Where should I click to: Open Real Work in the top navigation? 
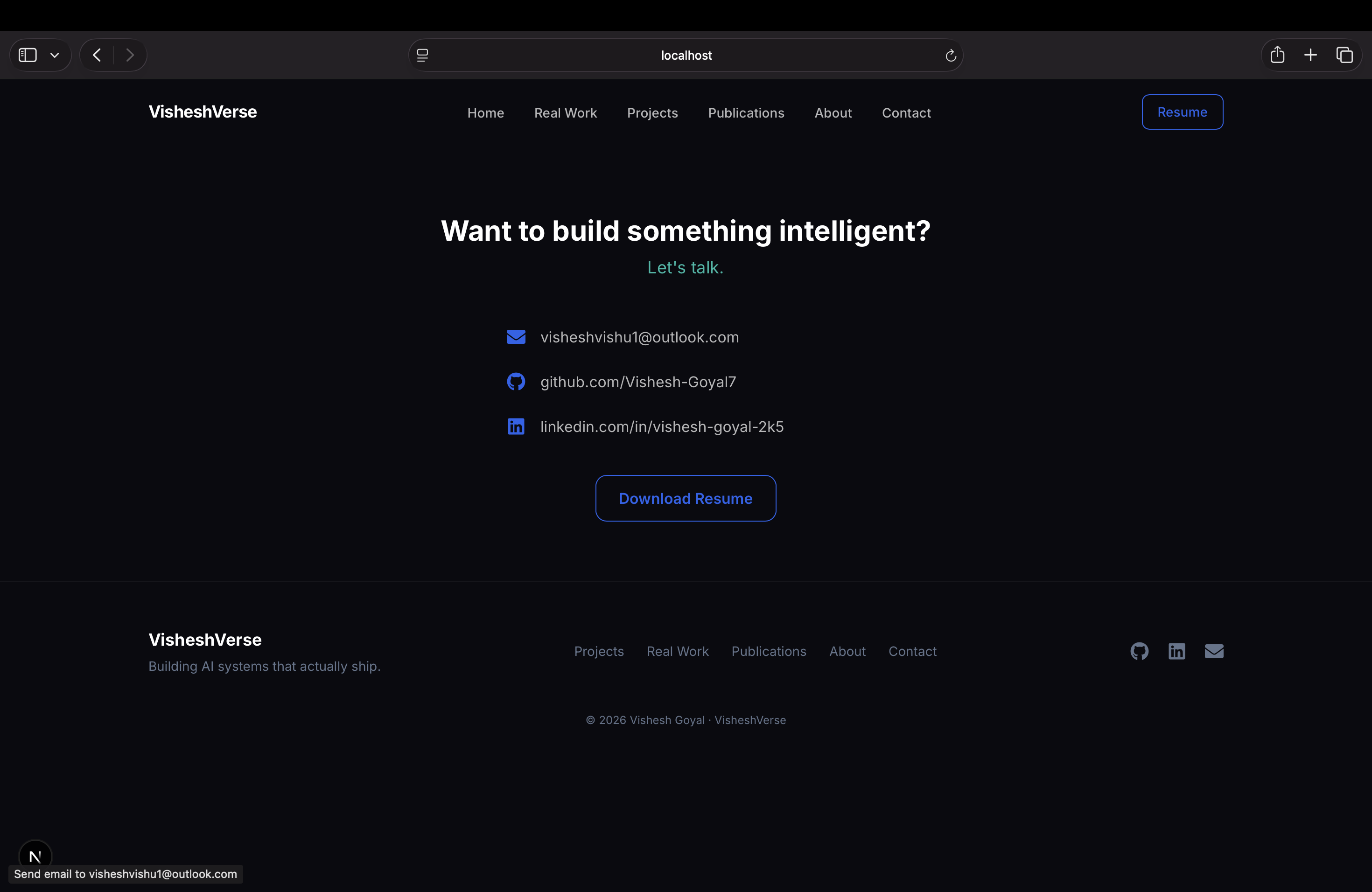pos(566,113)
